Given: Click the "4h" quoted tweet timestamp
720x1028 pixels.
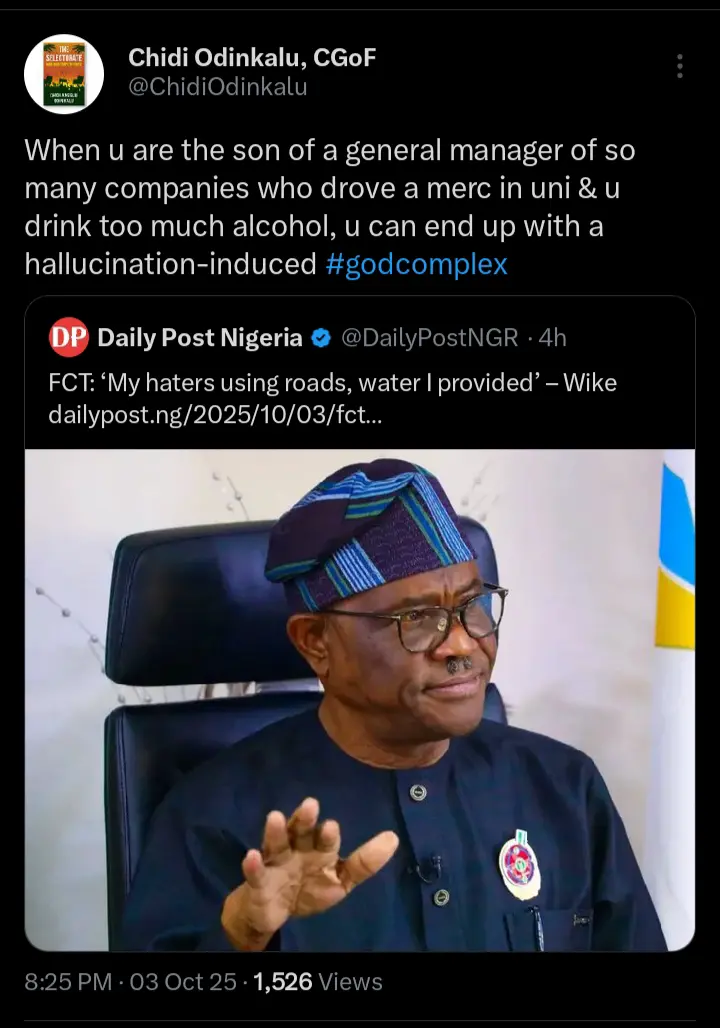Looking at the screenshot, I should 552,338.
